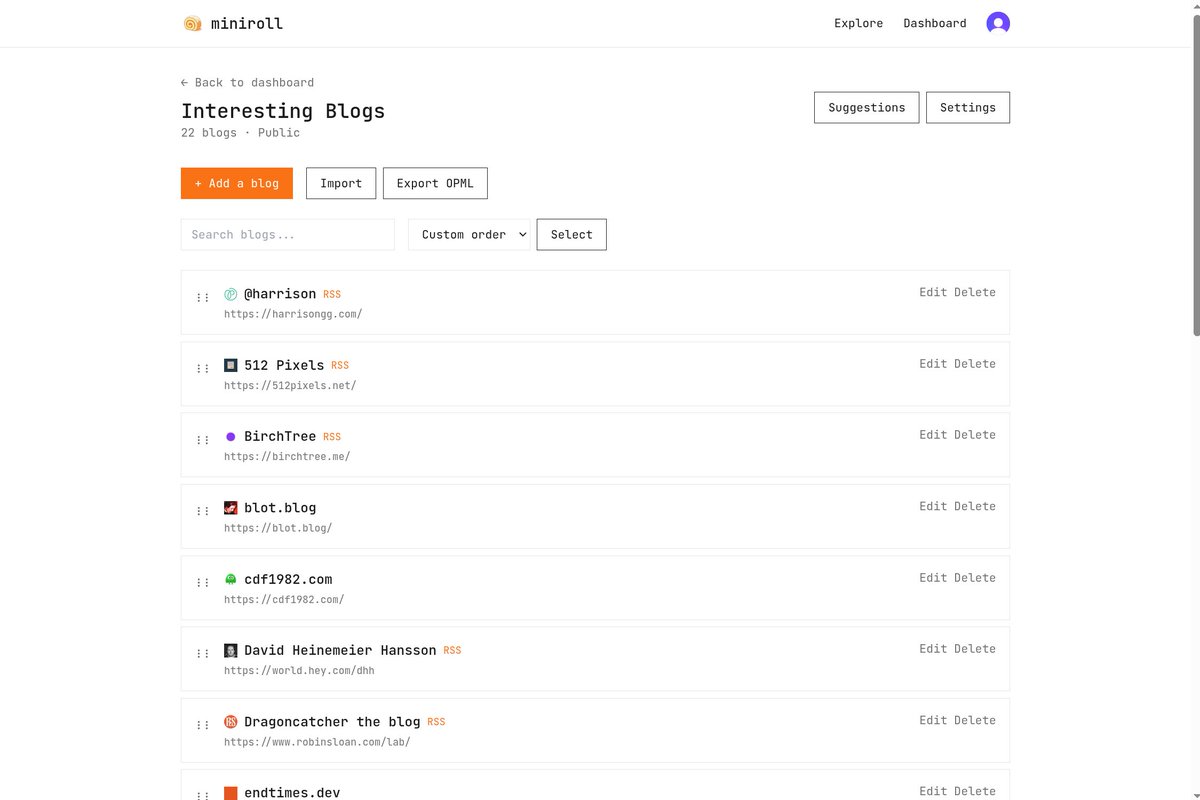
Task: Click the purple BirchTree favicon
Action: [231, 437]
